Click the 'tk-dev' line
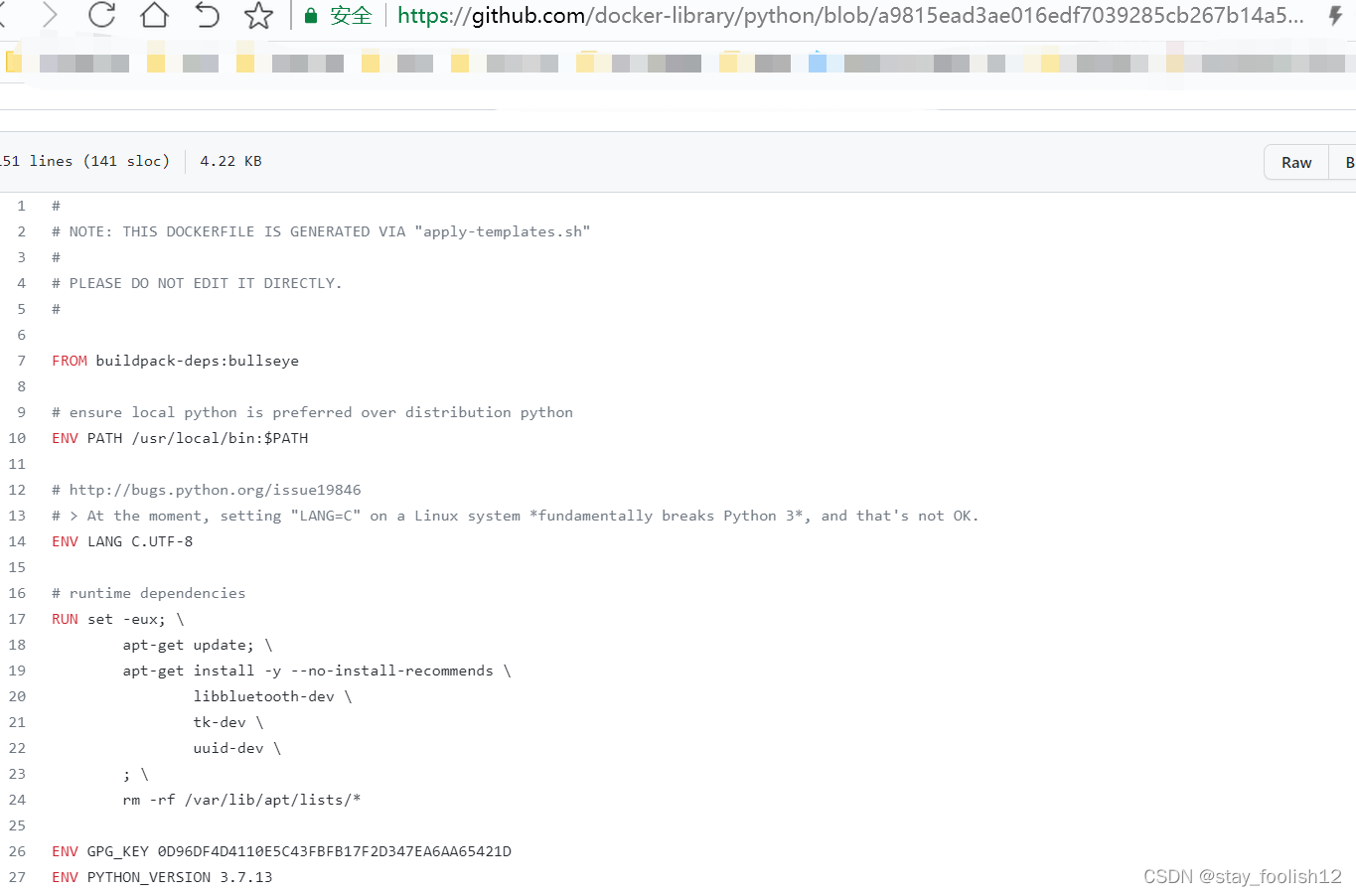This screenshot has width=1356, height=896. [x=228, y=722]
